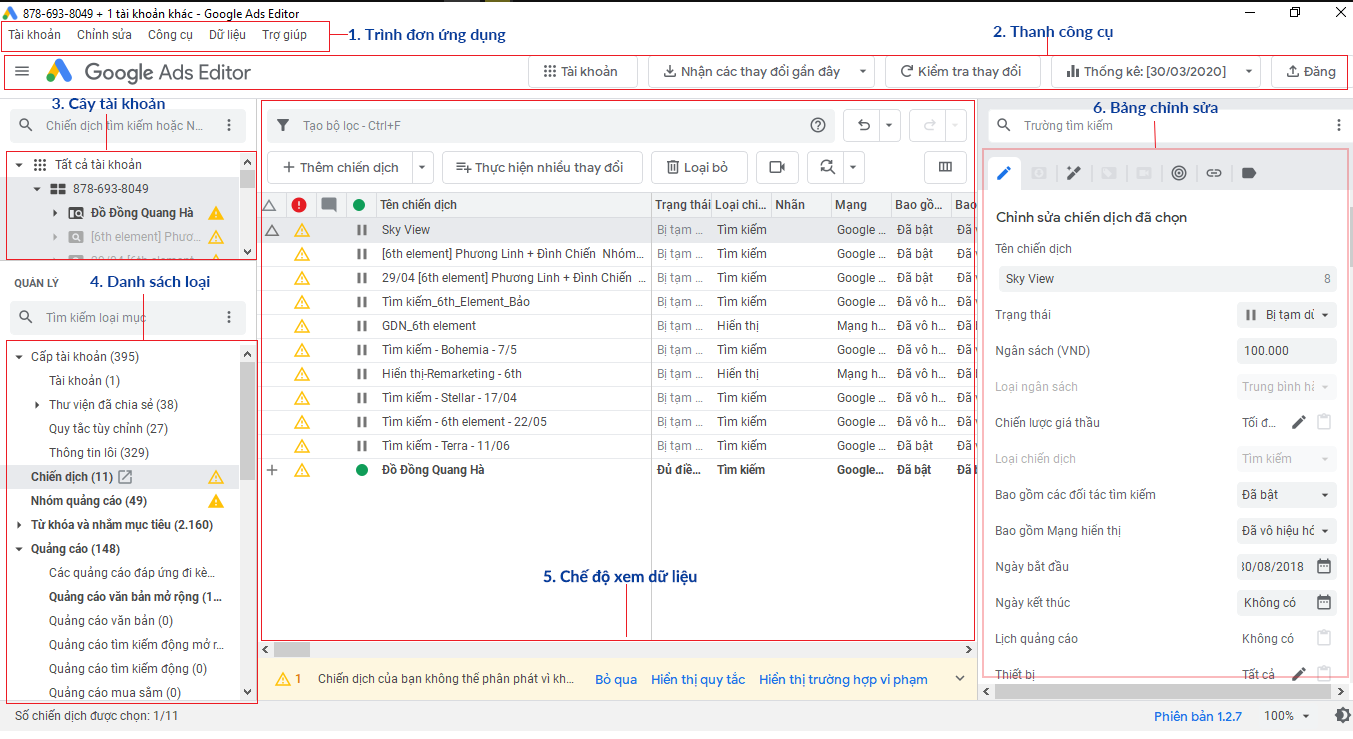This screenshot has height=739, width=1353.
Task: Open the Trạng thái dropdown in edit panel
Action: [1286, 315]
